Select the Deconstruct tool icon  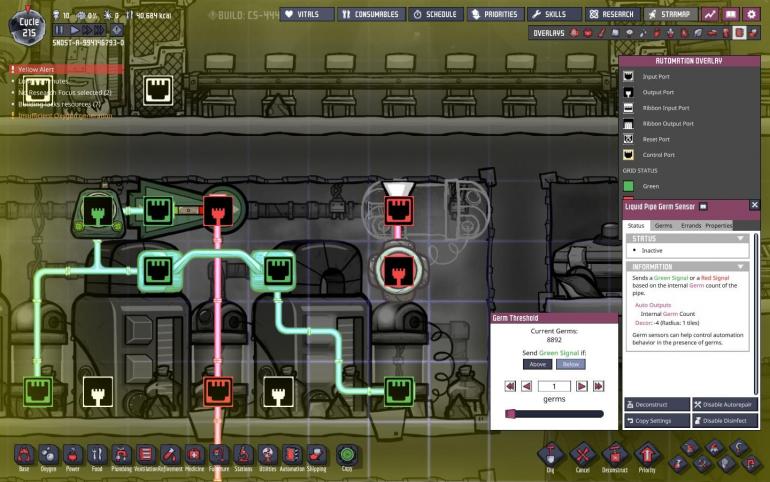point(615,455)
